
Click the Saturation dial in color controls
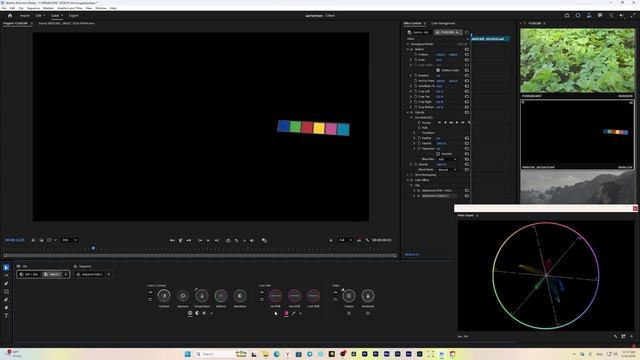(240, 296)
